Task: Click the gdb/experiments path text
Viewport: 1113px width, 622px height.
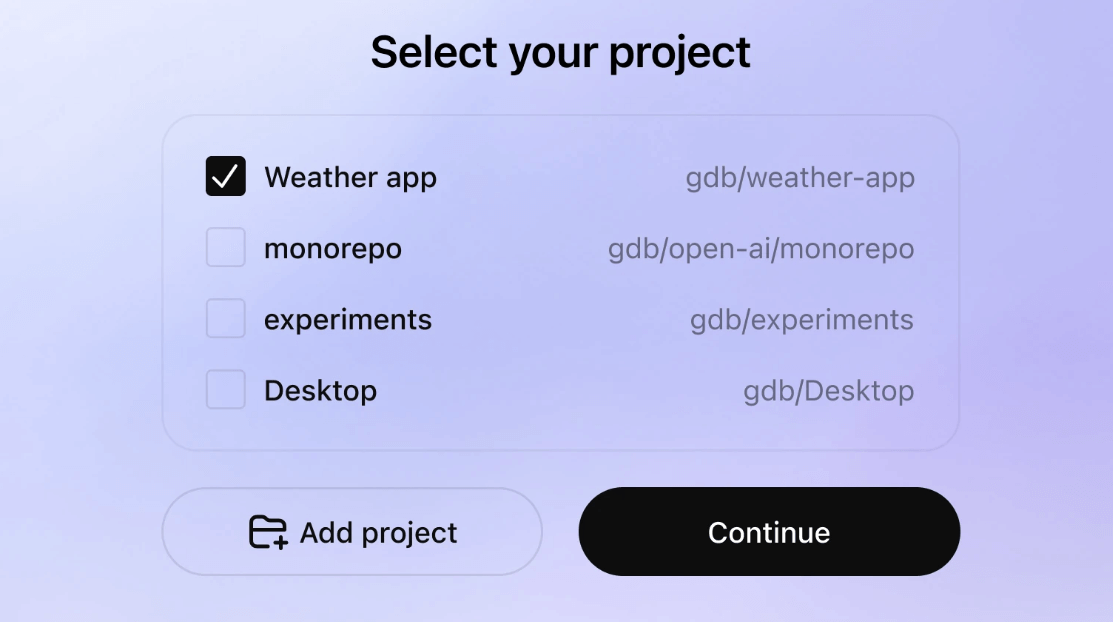Action: coord(802,320)
